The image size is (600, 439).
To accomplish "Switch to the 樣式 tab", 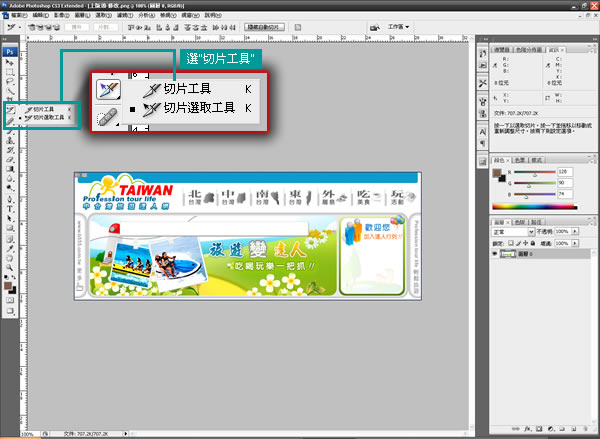I will tap(536, 160).
